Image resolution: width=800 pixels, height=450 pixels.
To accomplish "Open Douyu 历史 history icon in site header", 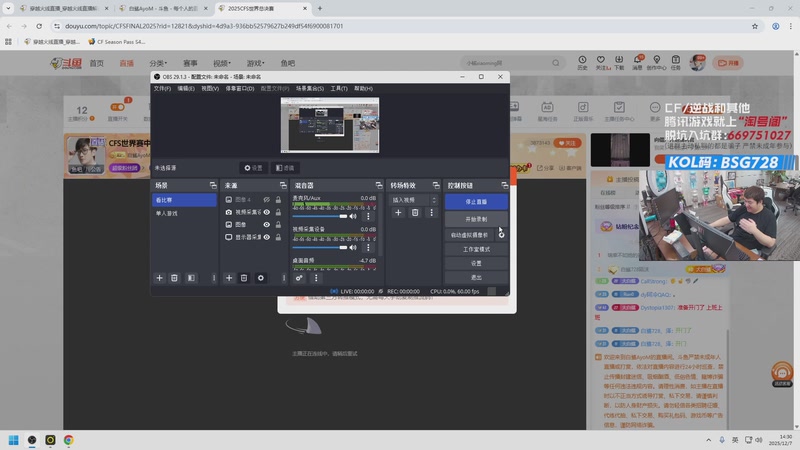I will [x=582, y=62].
